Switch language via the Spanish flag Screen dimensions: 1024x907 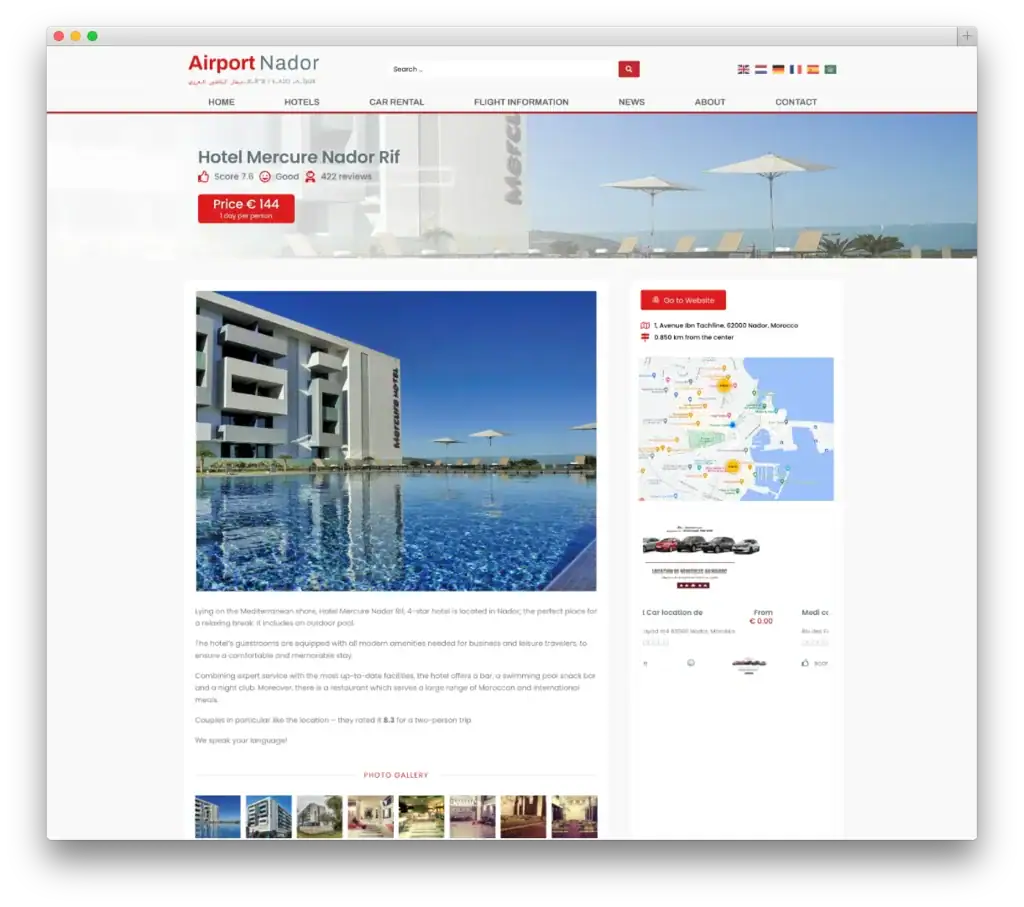tap(812, 69)
